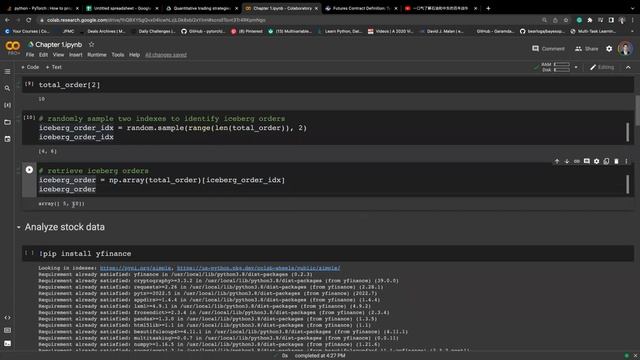This screenshot has width=640, height=360.
Task: Click the iceberg_order_idx random.sample code line
Action: [173, 128]
